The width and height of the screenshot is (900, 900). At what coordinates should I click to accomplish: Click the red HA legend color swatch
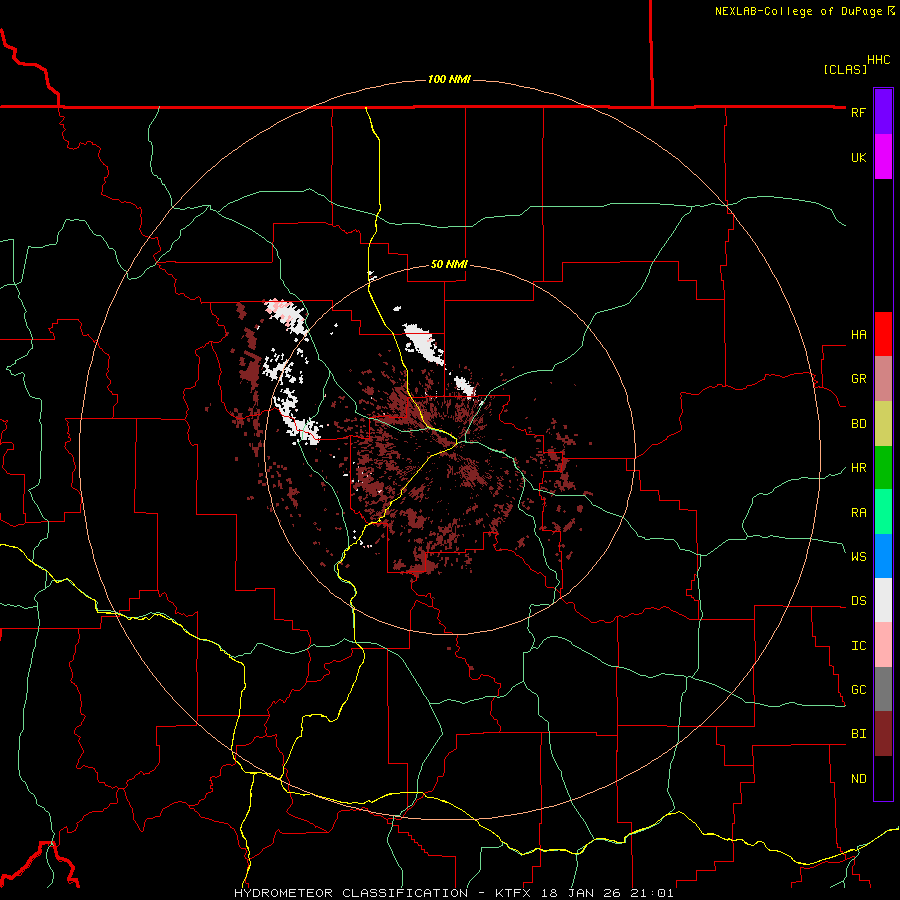[883, 334]
